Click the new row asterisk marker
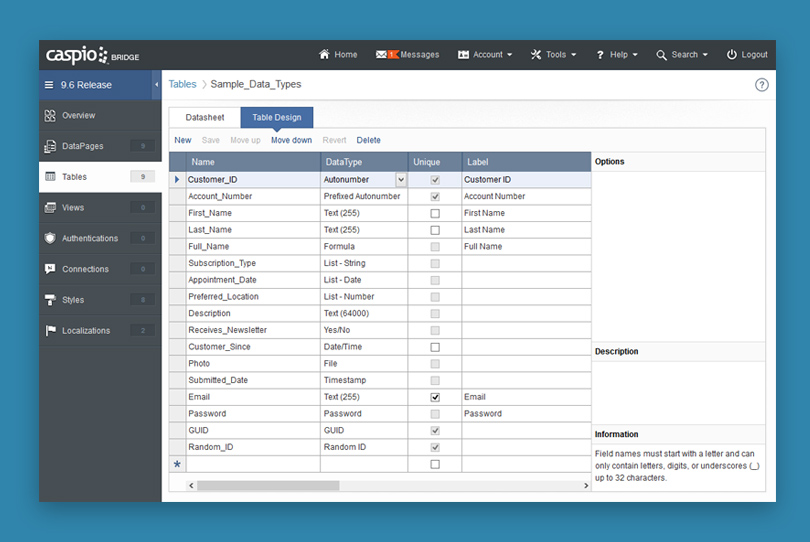This screenshot has width=810, height=542. pyautogui.click(x=177, y=464)
